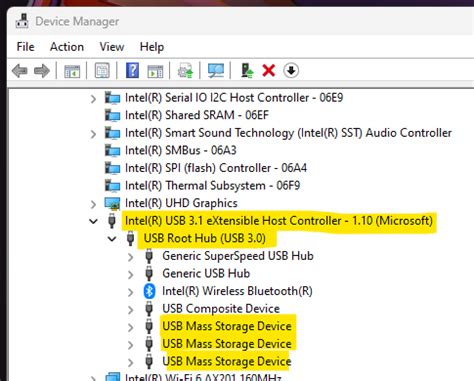Click the Back arrow toolbar icon

pos(19,71)
